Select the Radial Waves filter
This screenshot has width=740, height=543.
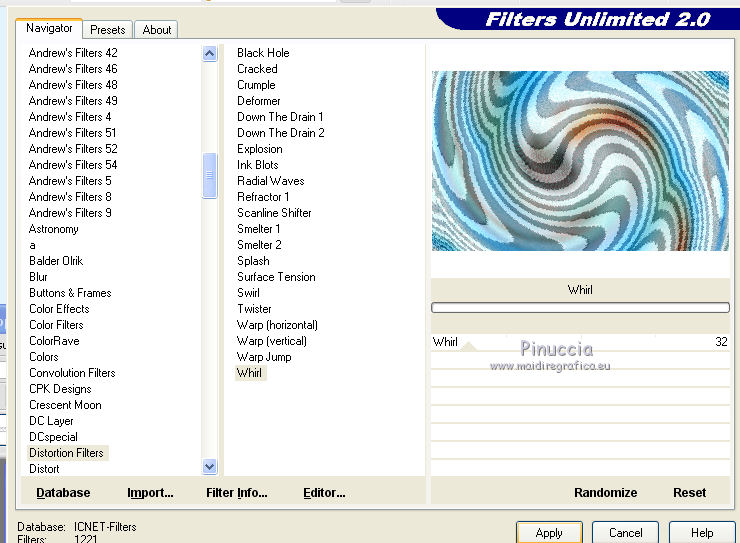(x=271, y=181)
